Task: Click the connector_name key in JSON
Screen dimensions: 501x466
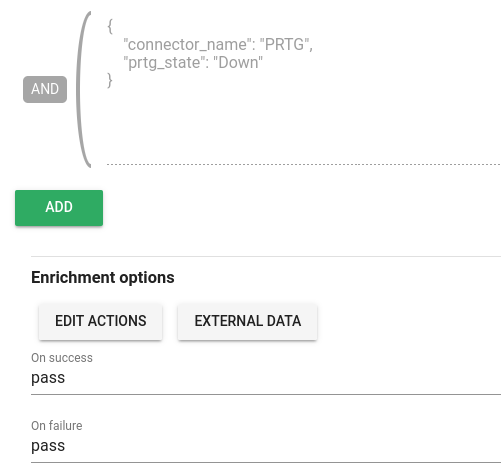Action: click(x=187, y=45)
